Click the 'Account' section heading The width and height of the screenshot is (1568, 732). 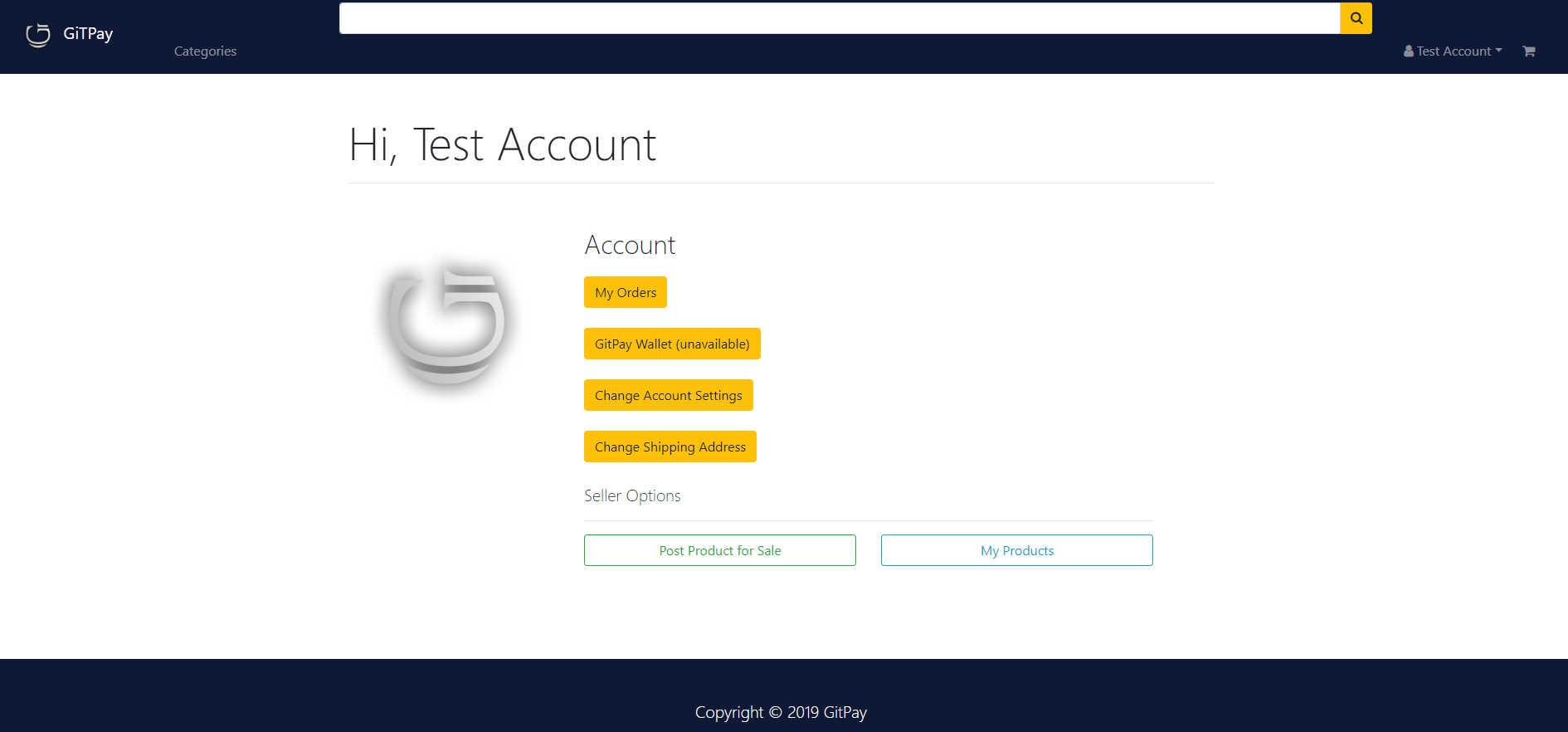pyautogui.click(x=631, y=245)
